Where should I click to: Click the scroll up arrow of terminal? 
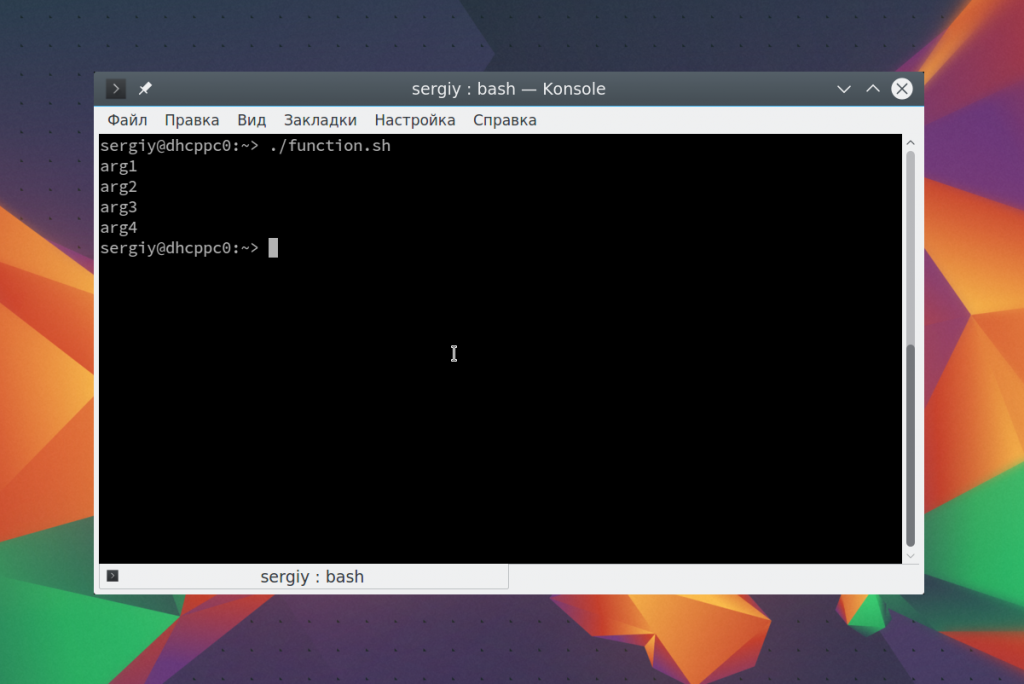[910, 143]
